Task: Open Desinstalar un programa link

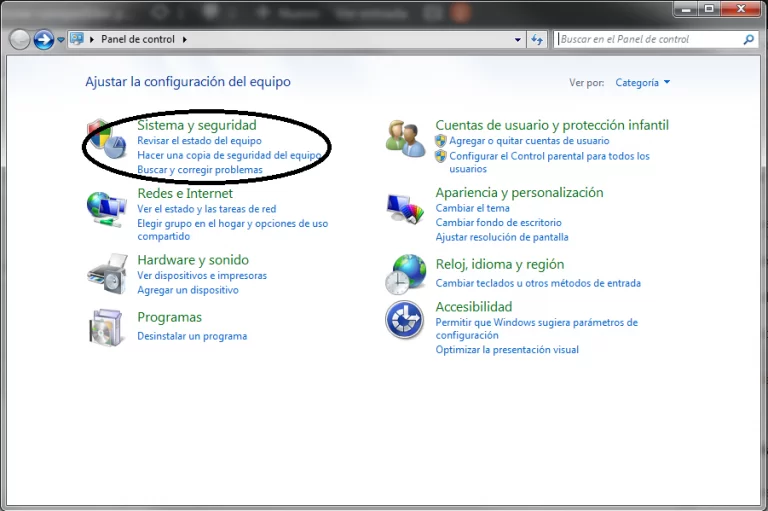Action: tap(192, 336)
